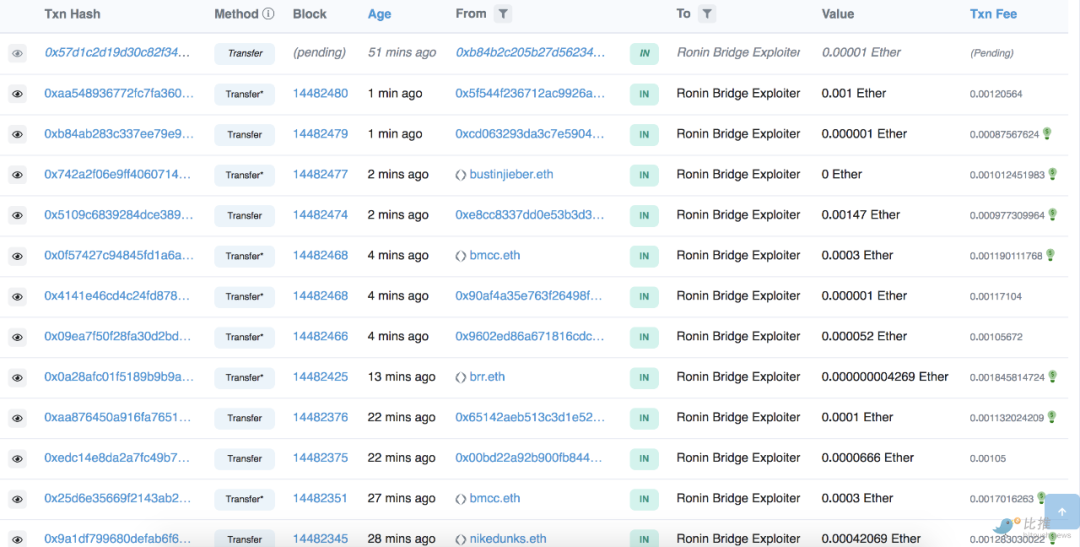The image size is (1080, 547).
Task: Open sender address 0xe8cc8337dd0e53b3d3
Action: tap(530, 215)
